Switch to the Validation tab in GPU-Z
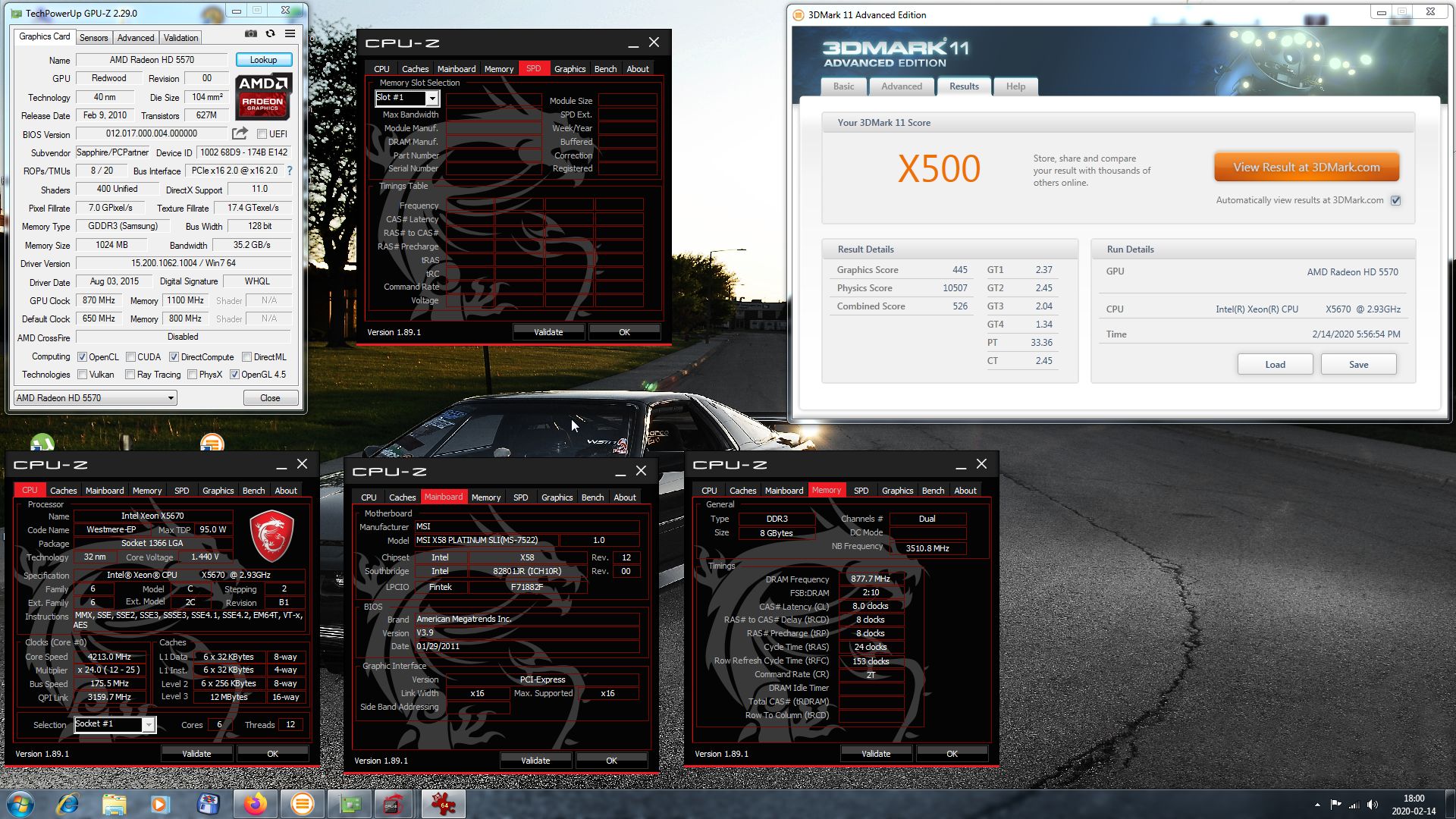The image size is (1456, 819). [x=180, y=37]
